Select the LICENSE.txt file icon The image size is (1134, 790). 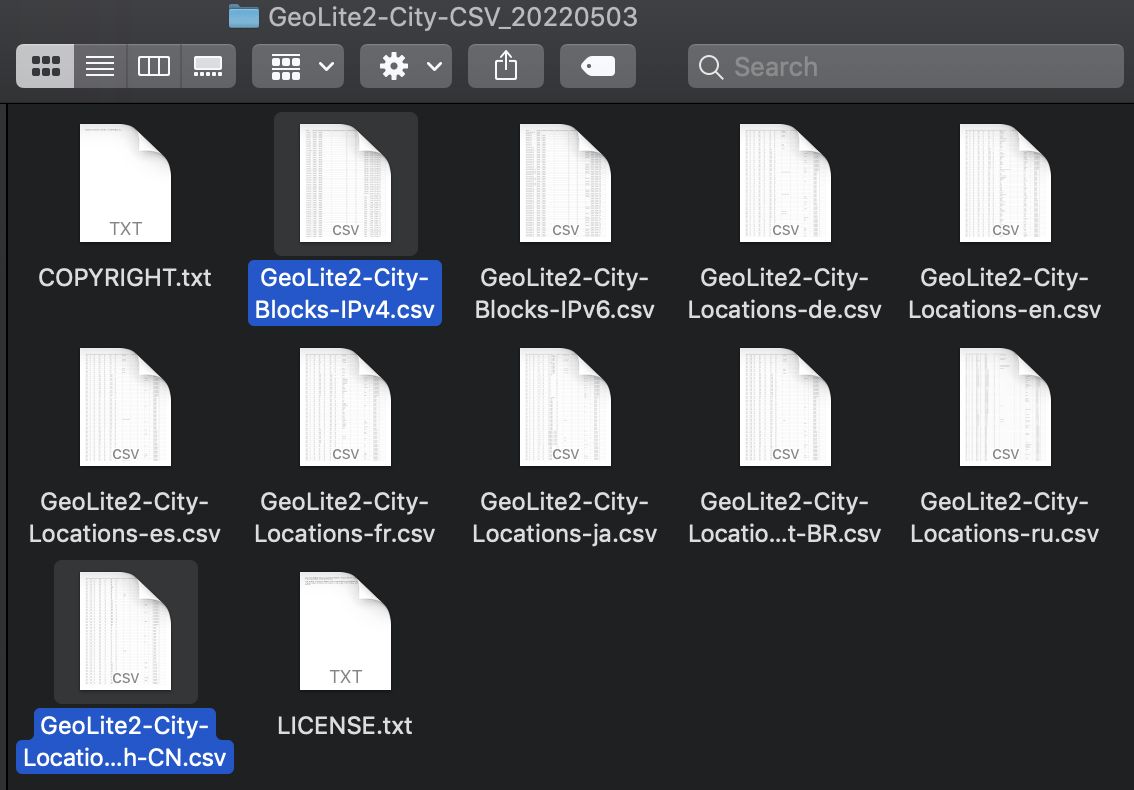[345, 631]
